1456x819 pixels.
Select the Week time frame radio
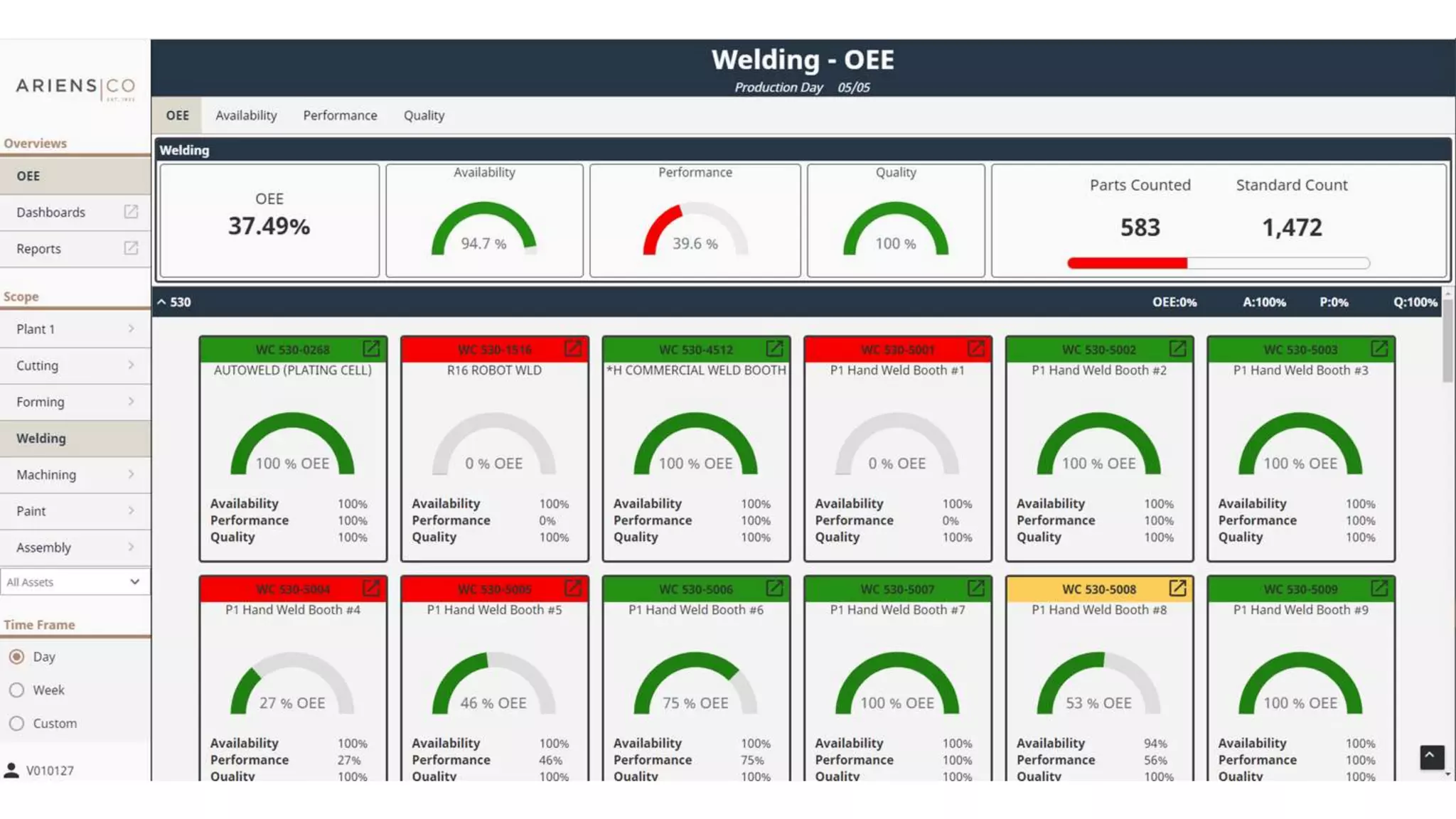pyautogui.click(x=17, y=690)
